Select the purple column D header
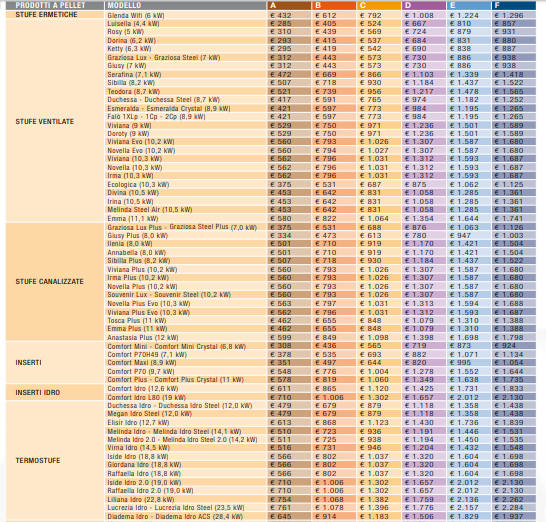 point(424,6)
